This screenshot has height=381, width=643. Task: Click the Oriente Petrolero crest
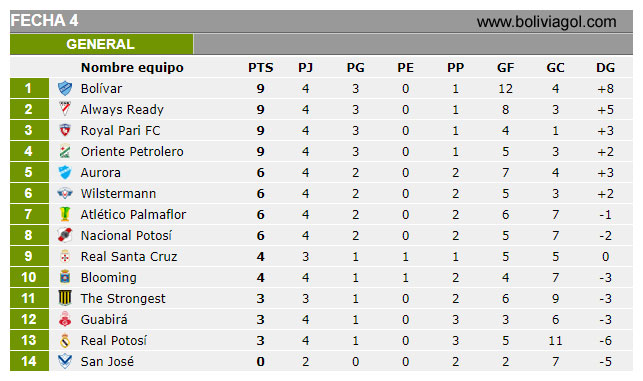point(65,151)
